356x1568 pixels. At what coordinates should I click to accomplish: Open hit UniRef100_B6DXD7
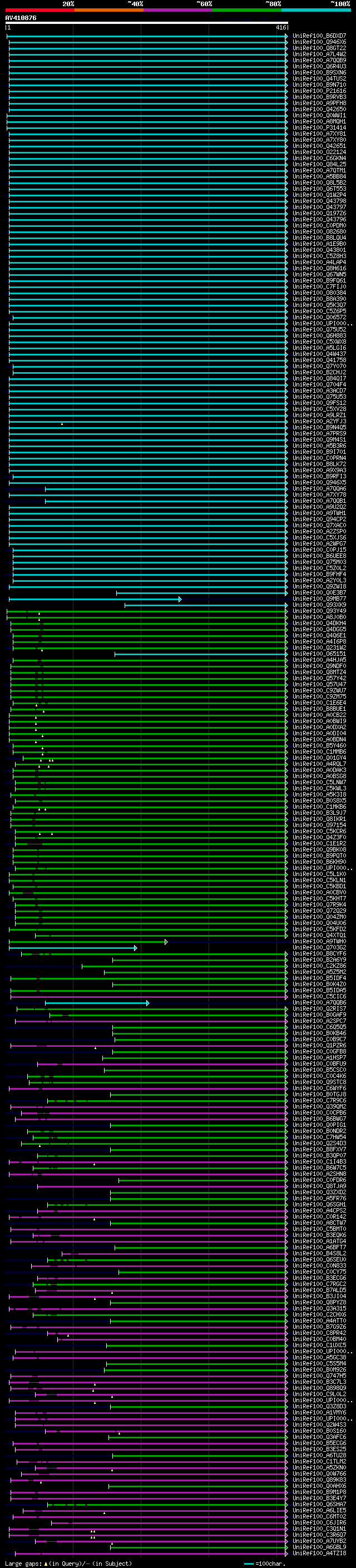point(319,36)
